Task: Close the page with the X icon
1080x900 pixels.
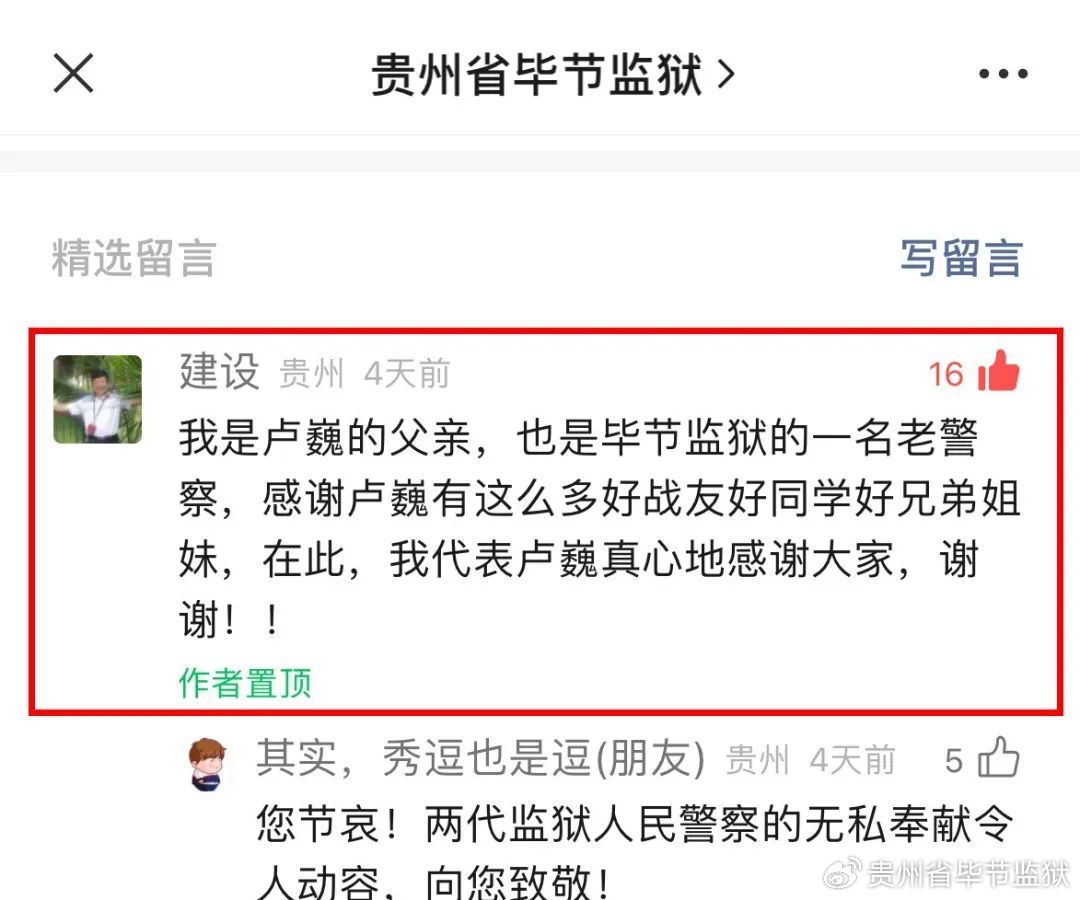Action: tap(73, 74)
